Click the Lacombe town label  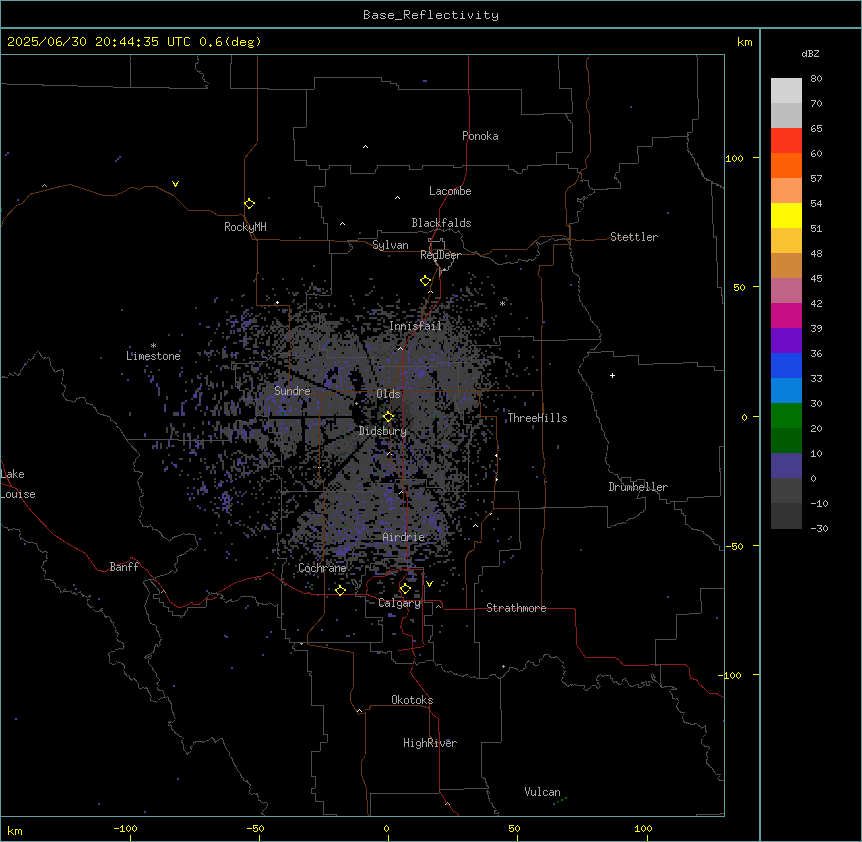pyautogui.click(x=450, y=191)
